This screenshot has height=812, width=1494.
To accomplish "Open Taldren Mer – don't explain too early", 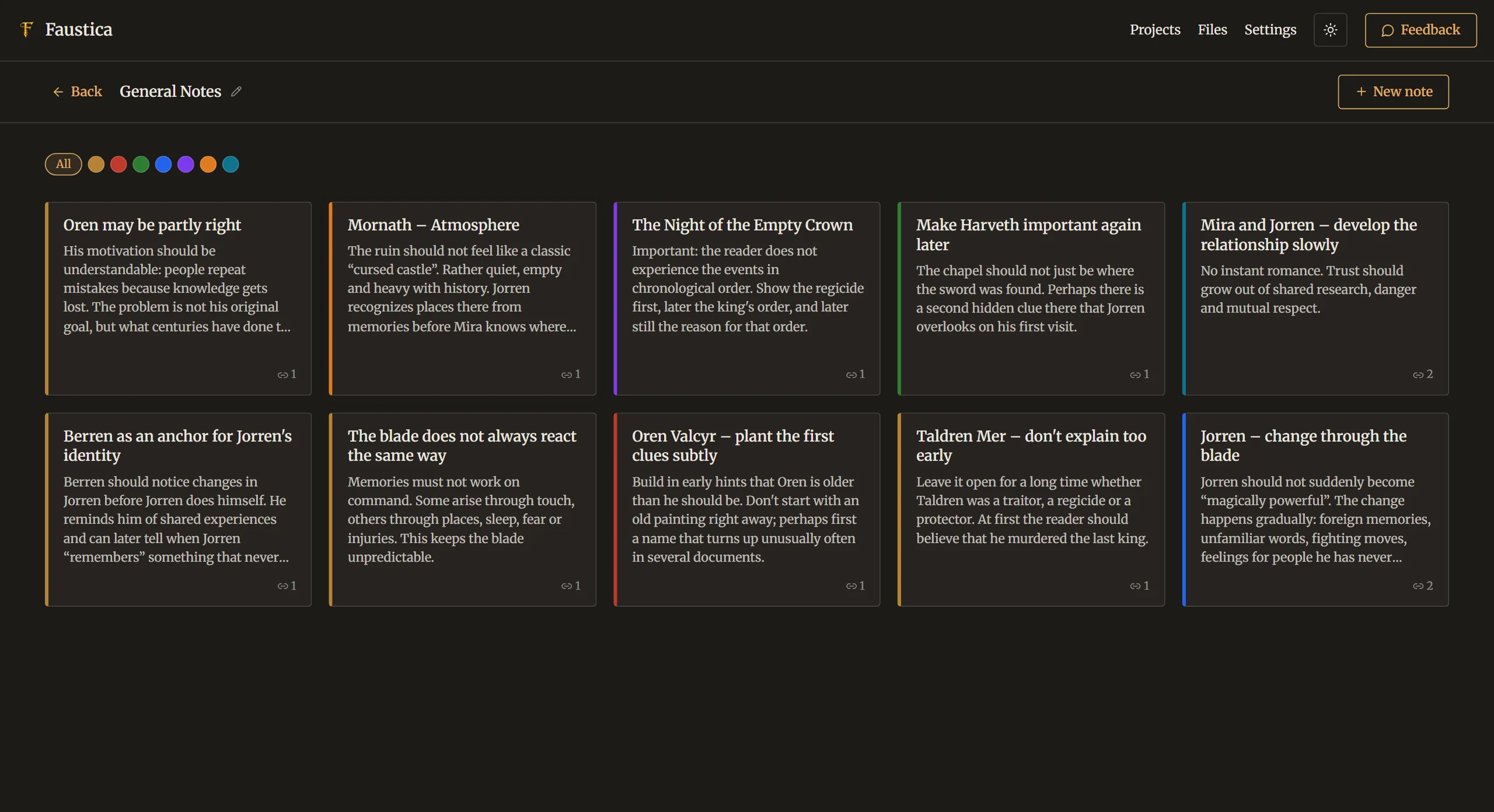I will 1031,510.
